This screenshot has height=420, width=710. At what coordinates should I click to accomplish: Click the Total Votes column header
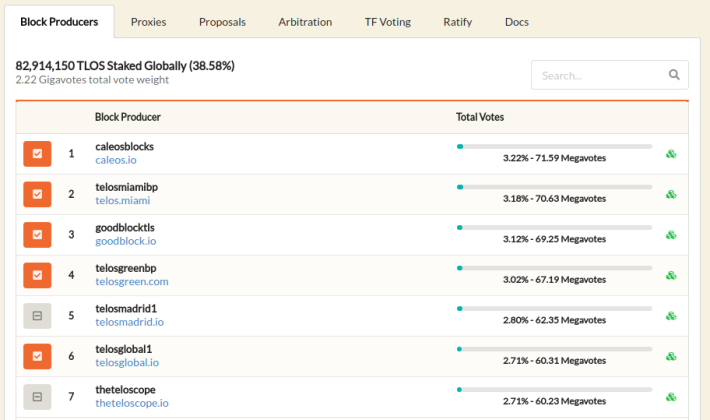click(x=480, y=117)
